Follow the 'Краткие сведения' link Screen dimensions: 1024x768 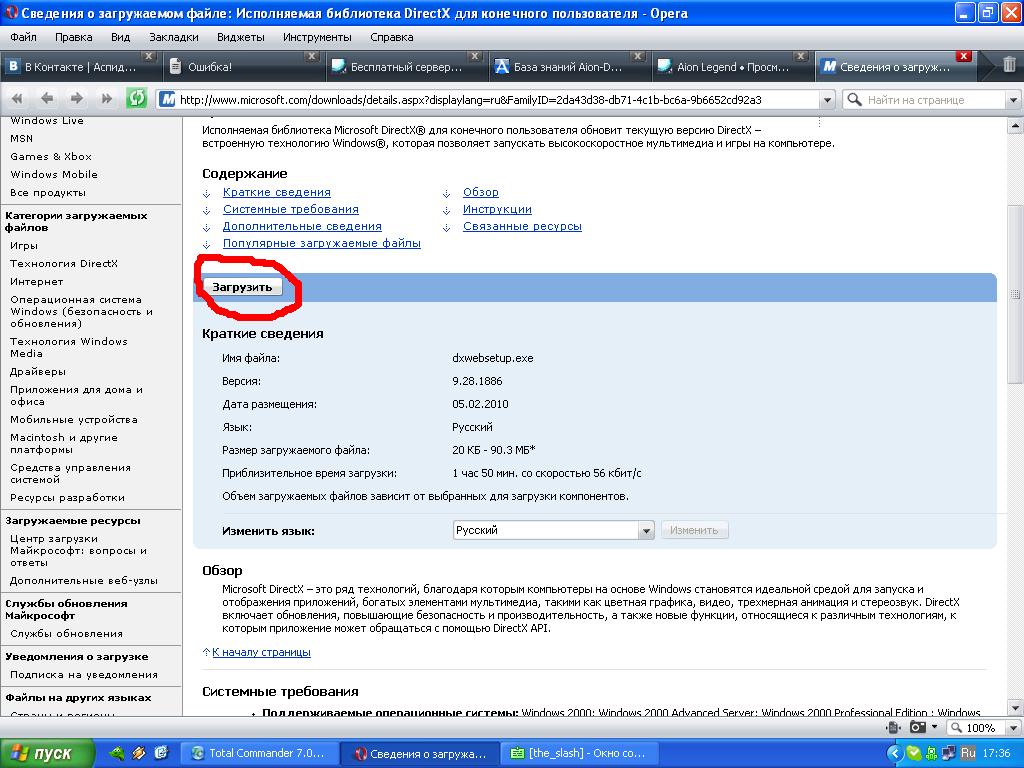(277, 192)
